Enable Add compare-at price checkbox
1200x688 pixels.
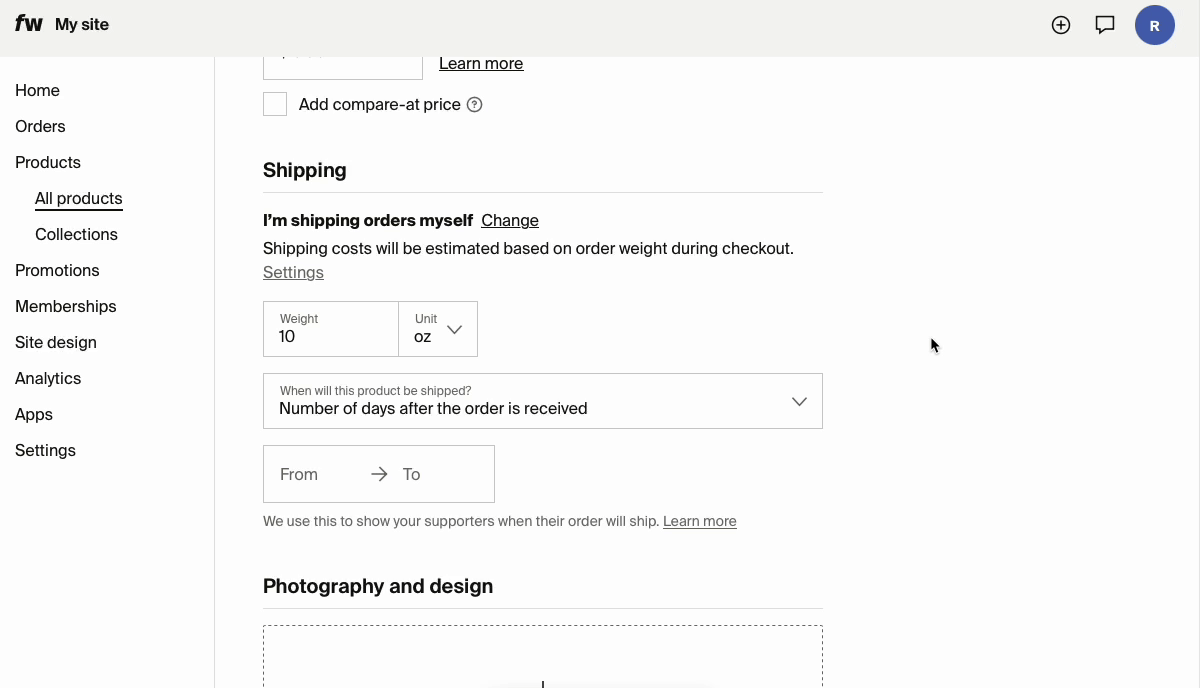[275, 104]
